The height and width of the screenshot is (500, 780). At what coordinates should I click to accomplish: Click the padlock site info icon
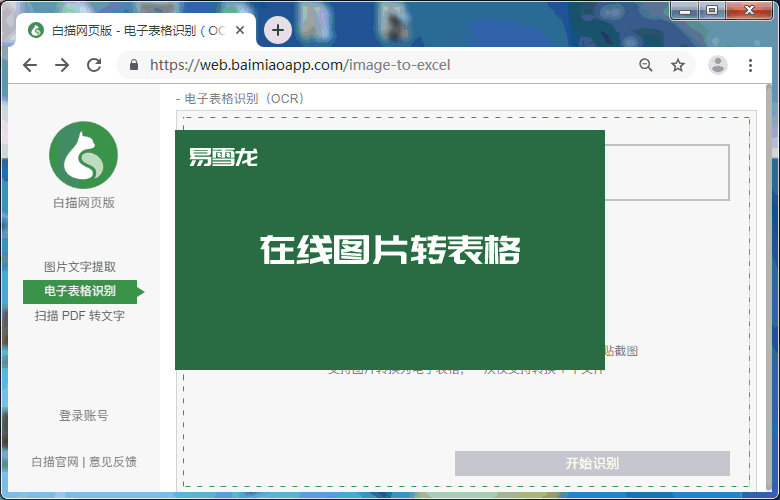click(134, 65)
